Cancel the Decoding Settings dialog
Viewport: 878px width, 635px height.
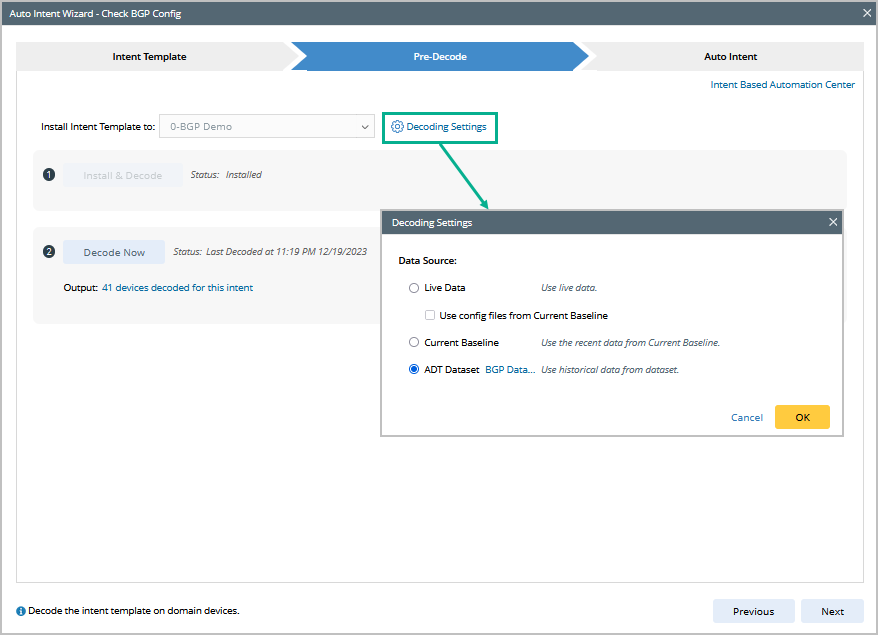click(x=747, y=418)
